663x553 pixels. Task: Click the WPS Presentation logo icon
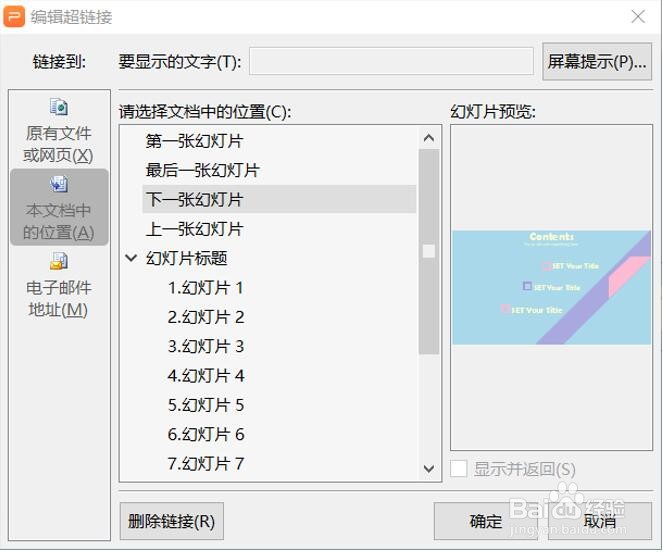14,17
